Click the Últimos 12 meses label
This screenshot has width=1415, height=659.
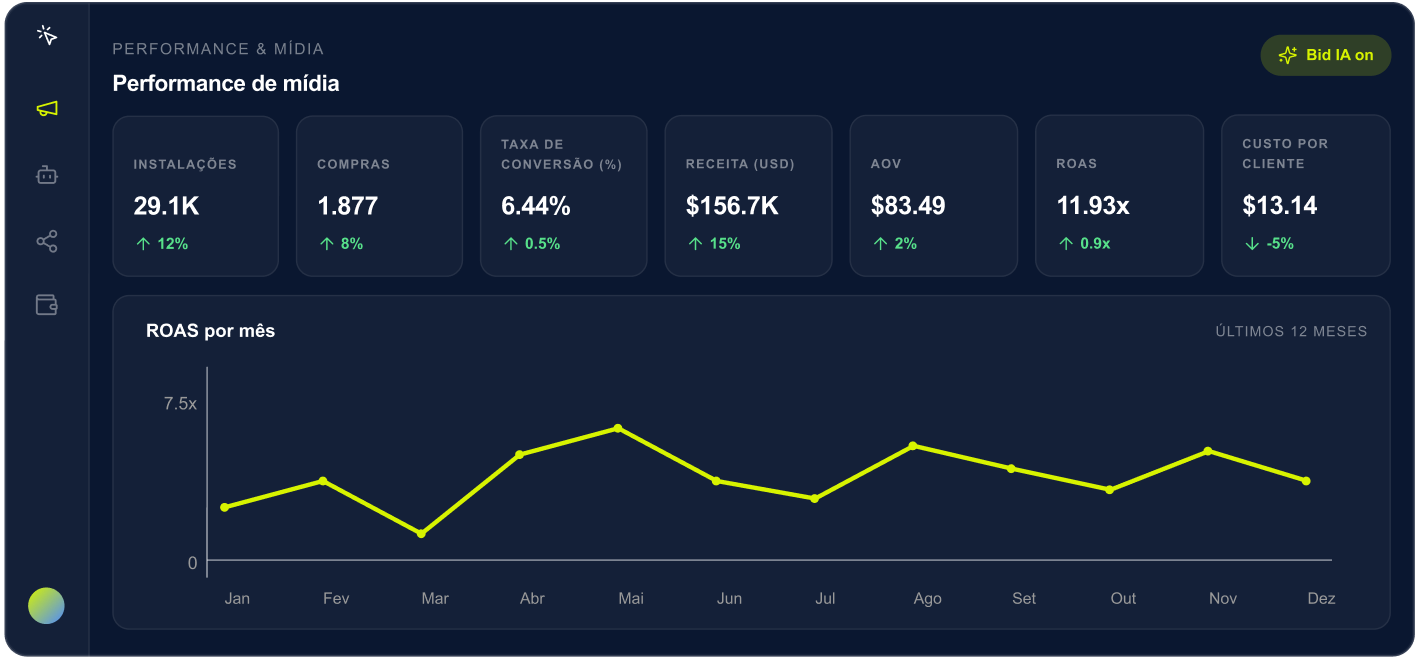coord(1291,331)
